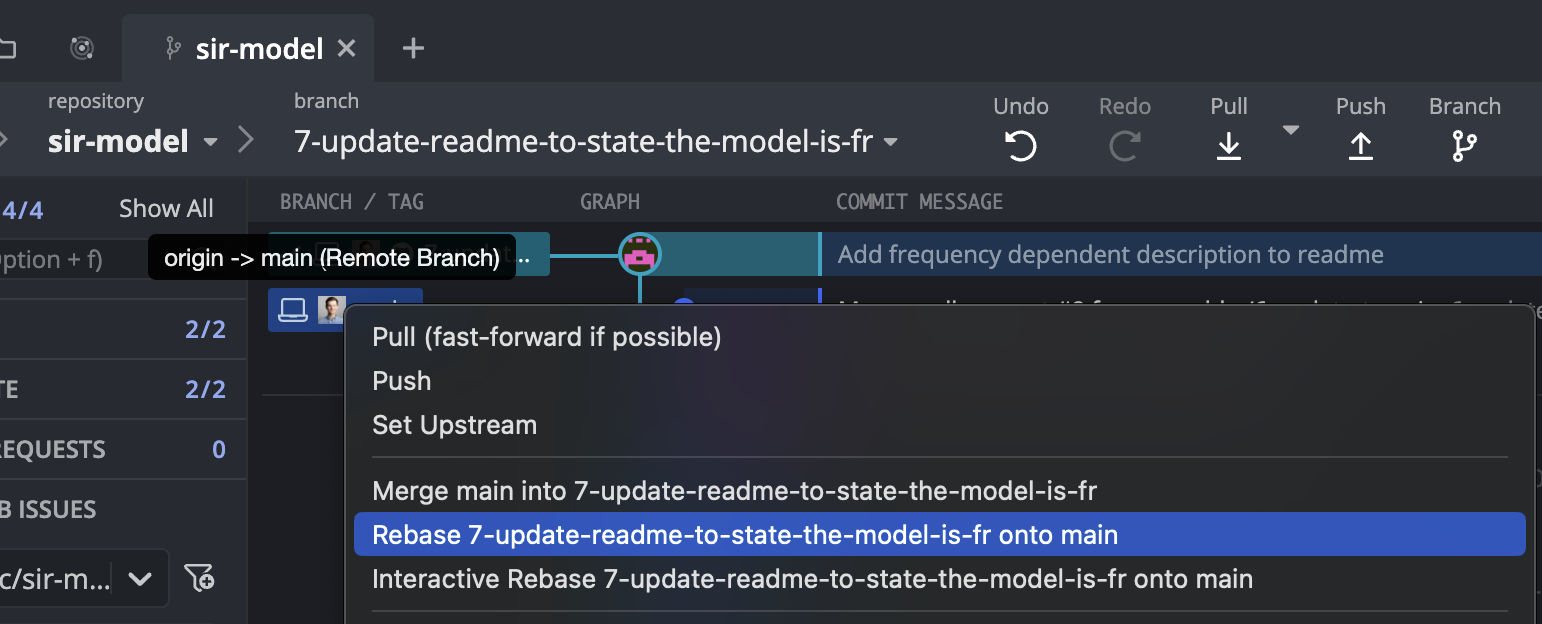The width and height of the screenshot is (1542, 624).
Task: Expand the issues repository selector chevron
Action: (x=140, y=578)
